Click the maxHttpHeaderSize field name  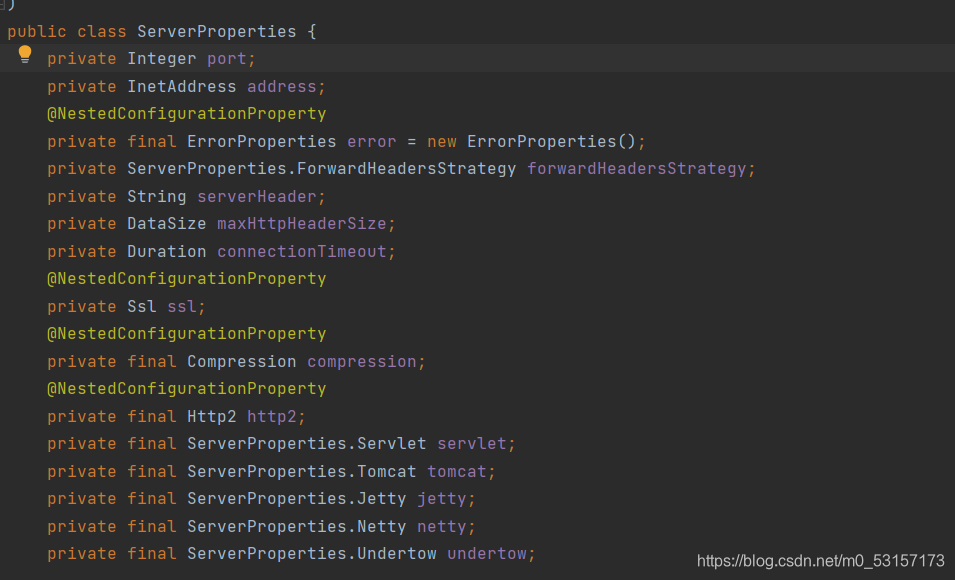tap(301, 224)
